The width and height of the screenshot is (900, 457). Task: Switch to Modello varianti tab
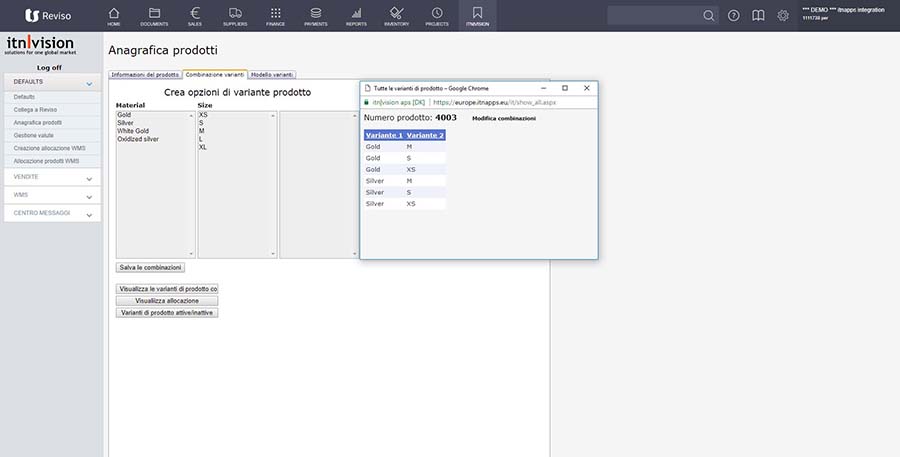coord(272,75)
